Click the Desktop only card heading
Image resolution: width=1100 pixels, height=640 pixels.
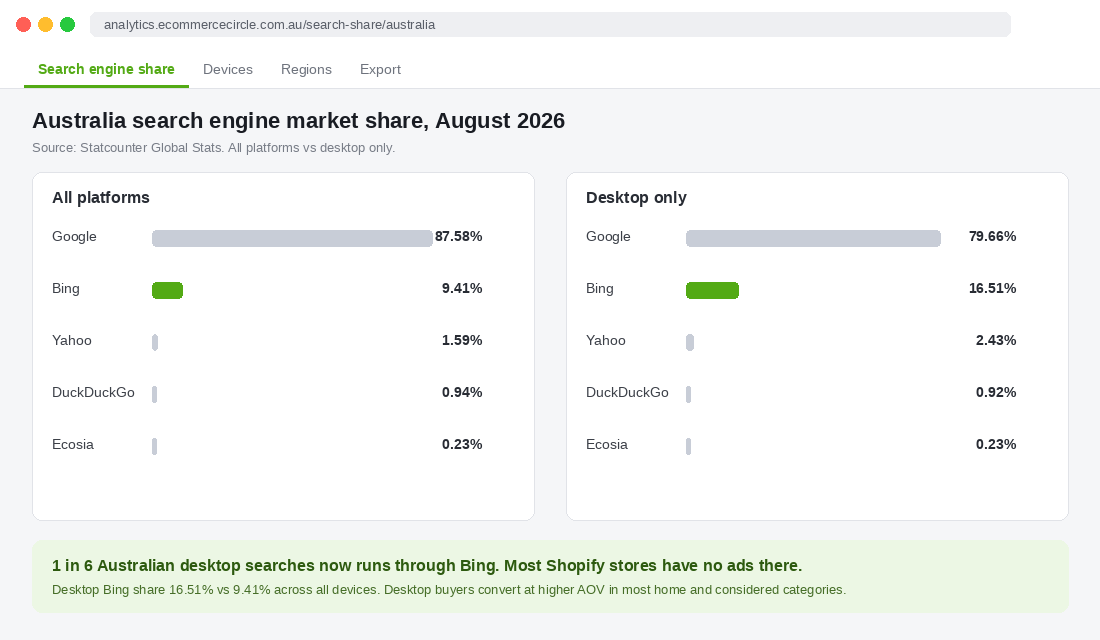point(636,198)
